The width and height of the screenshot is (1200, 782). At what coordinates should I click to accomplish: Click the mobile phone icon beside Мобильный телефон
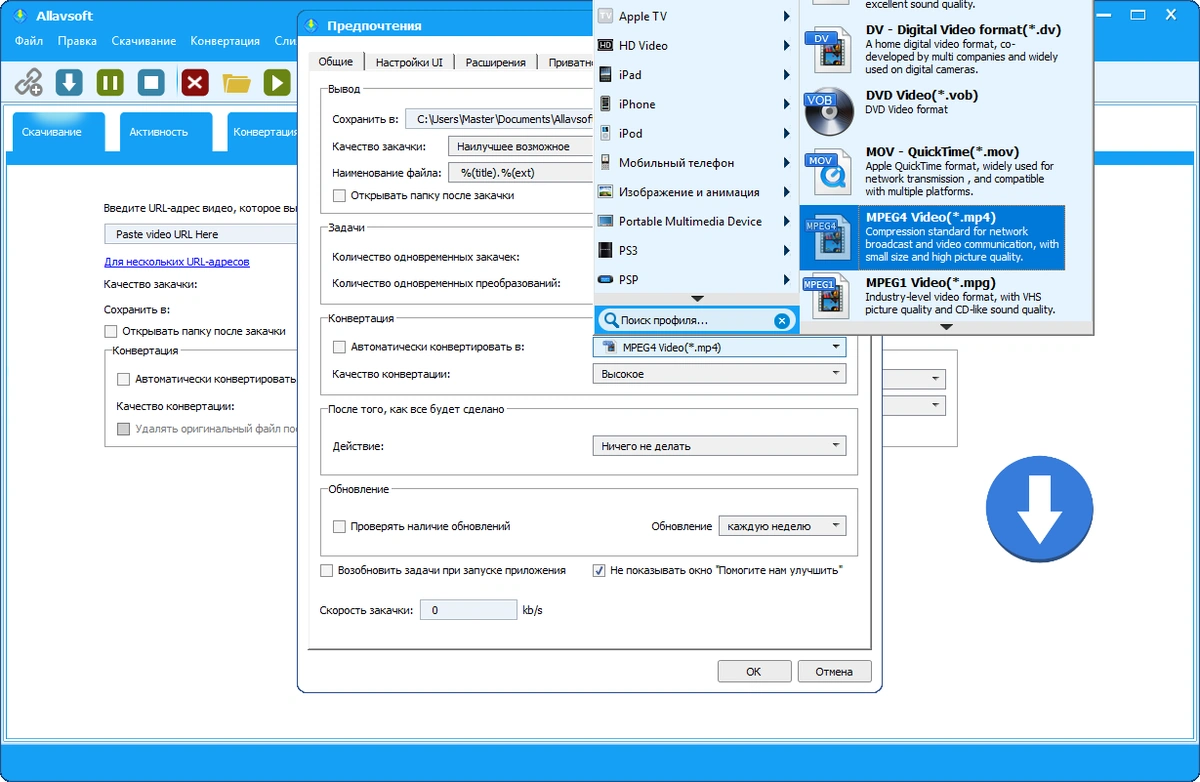coord(605,162)
